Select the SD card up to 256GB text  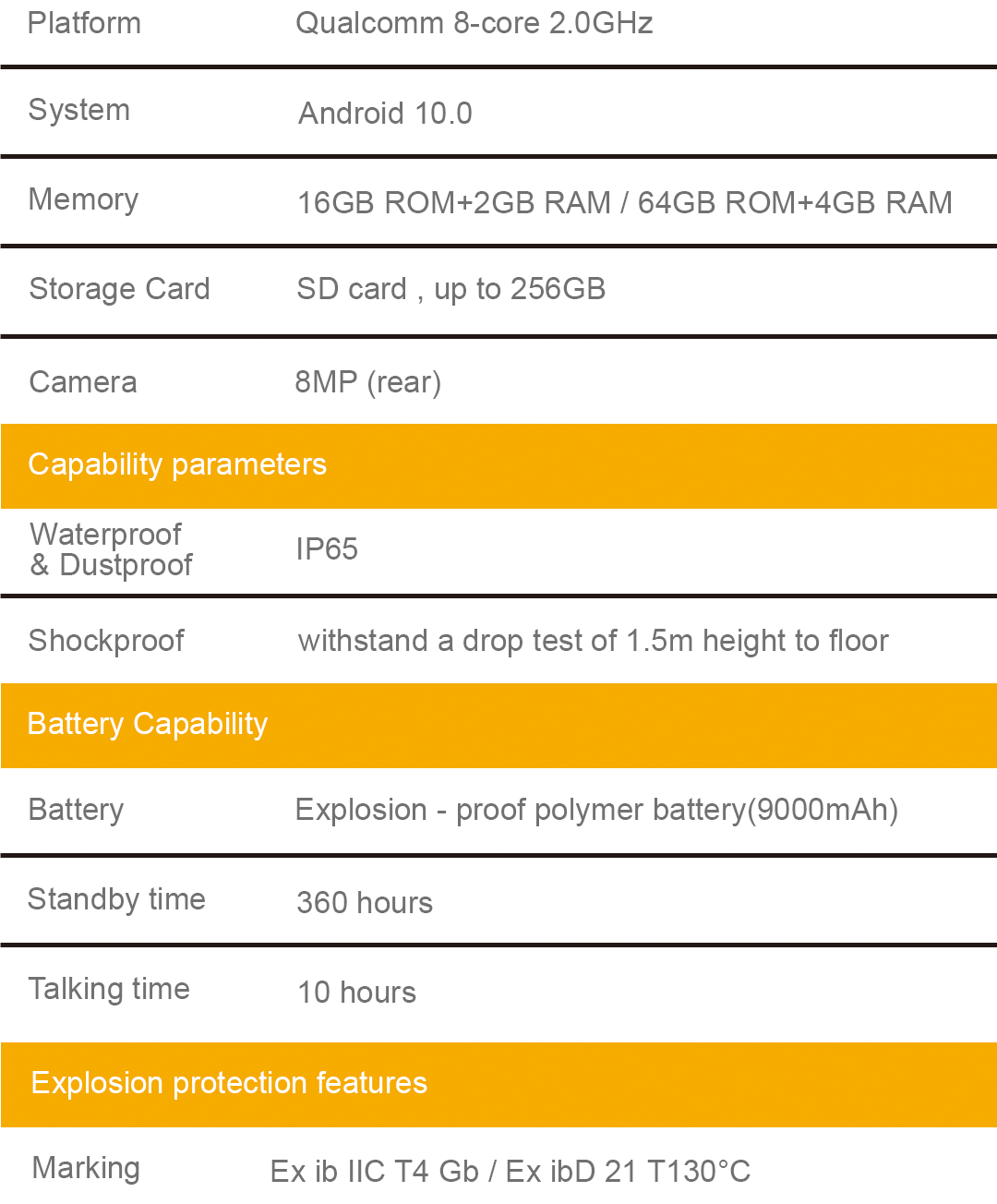click(450, 289)
